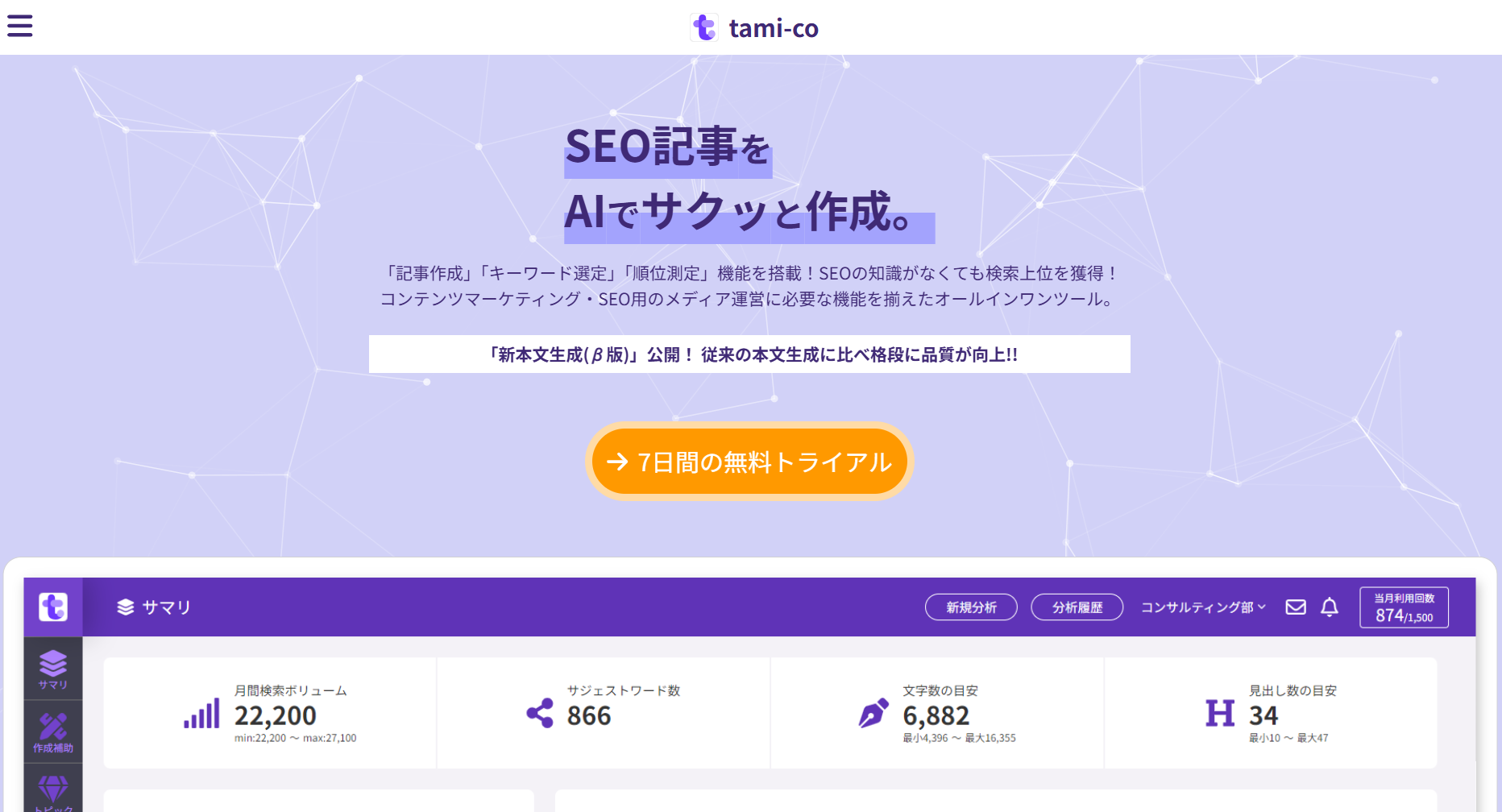Click the H heading count icon

1219,713
